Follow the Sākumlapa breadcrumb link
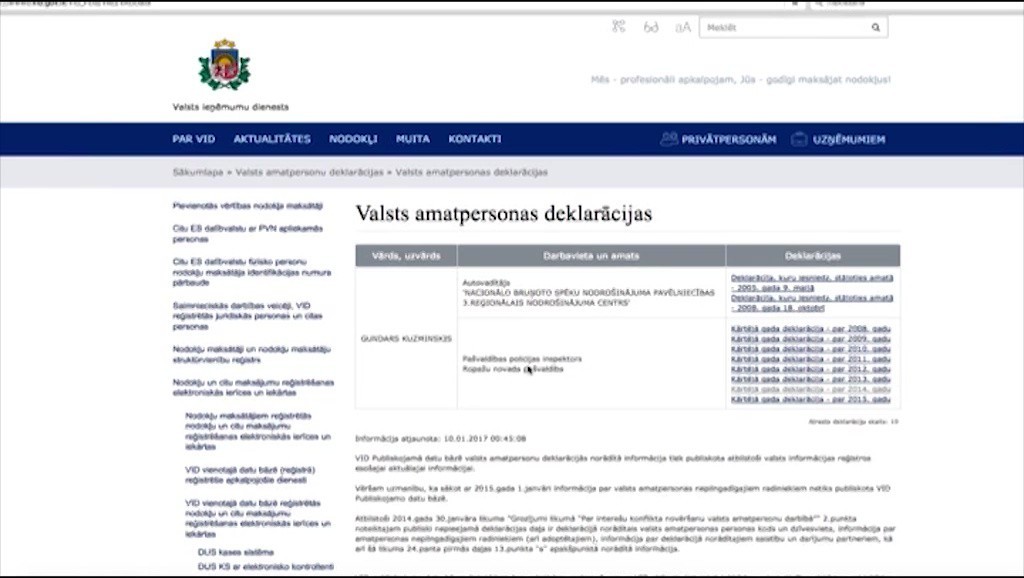Image resolution: width=1024 pixels, height=578 pixels. click(x=198, y=172)
